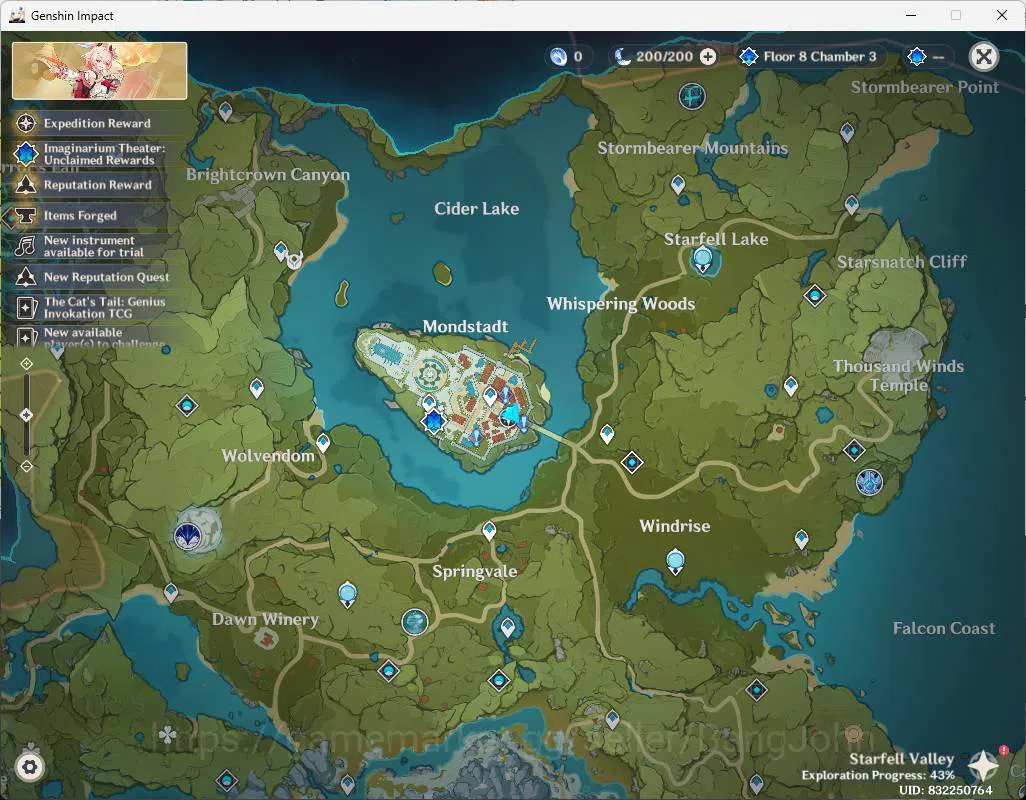
Task: Click the zoom-in button above the zoom slider
Action: click(26, 364)
